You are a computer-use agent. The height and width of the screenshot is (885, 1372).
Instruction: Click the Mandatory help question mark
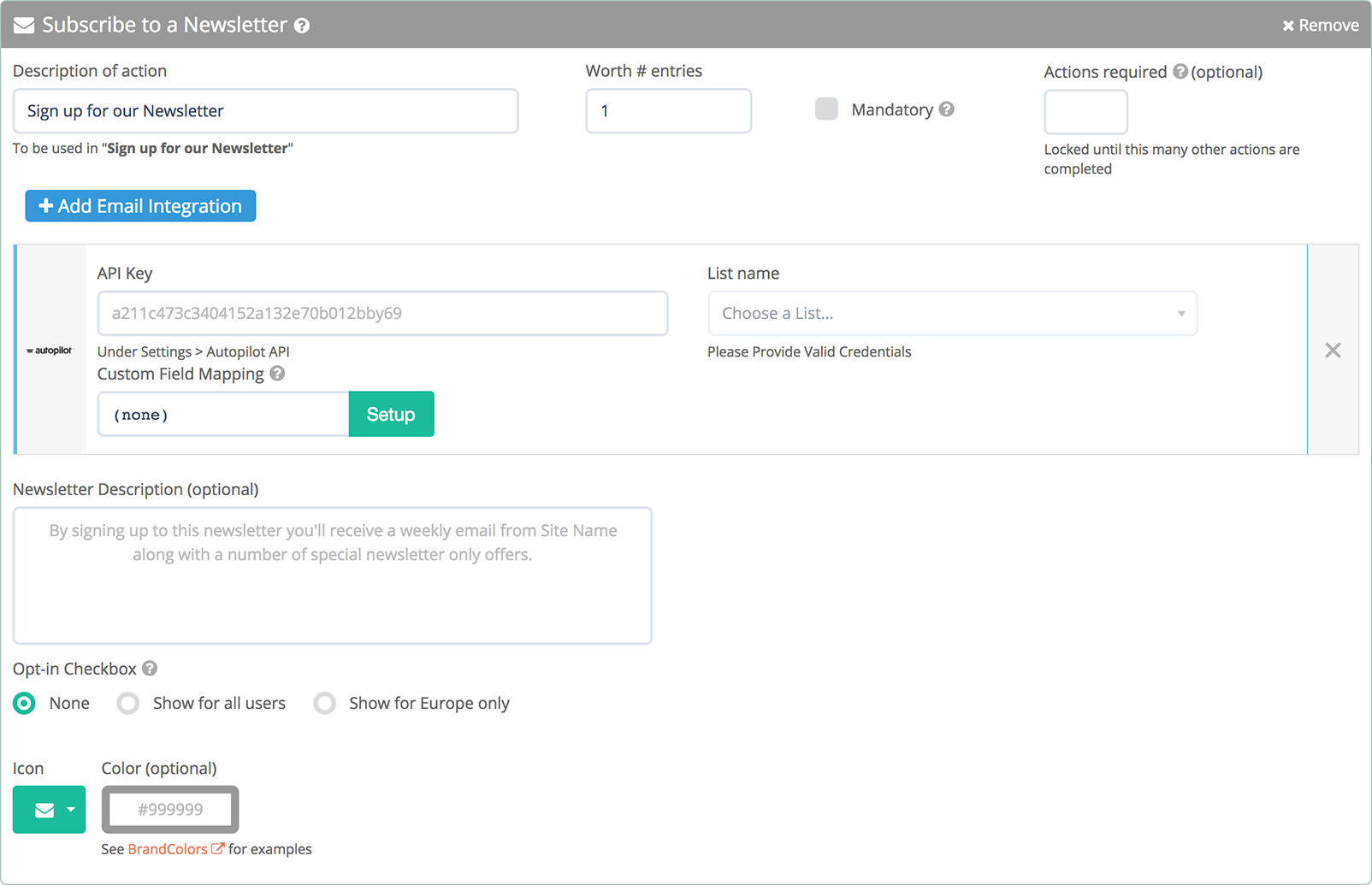[x=946, y=109]
